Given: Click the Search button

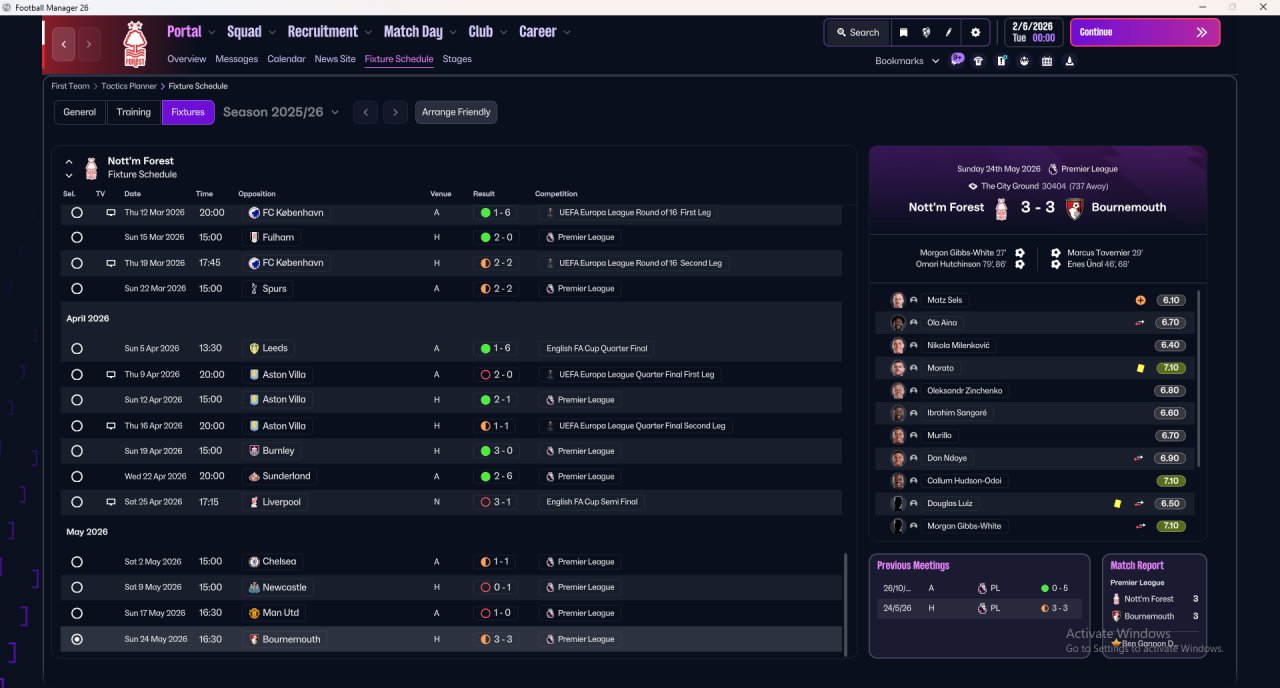Looking at the screenshot, I should click(x=857, y=32).
